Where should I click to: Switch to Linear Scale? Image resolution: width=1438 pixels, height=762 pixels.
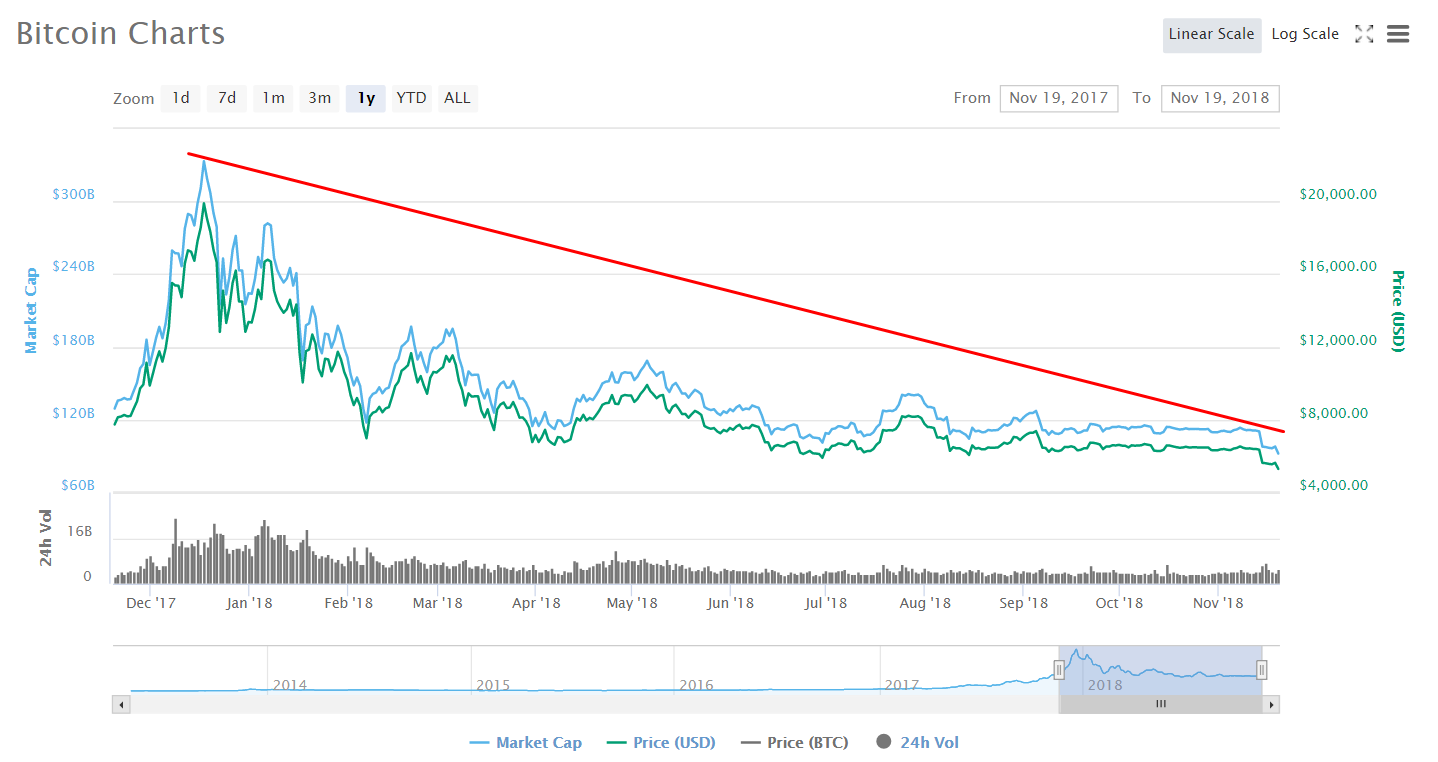(x=1211, y=34)
